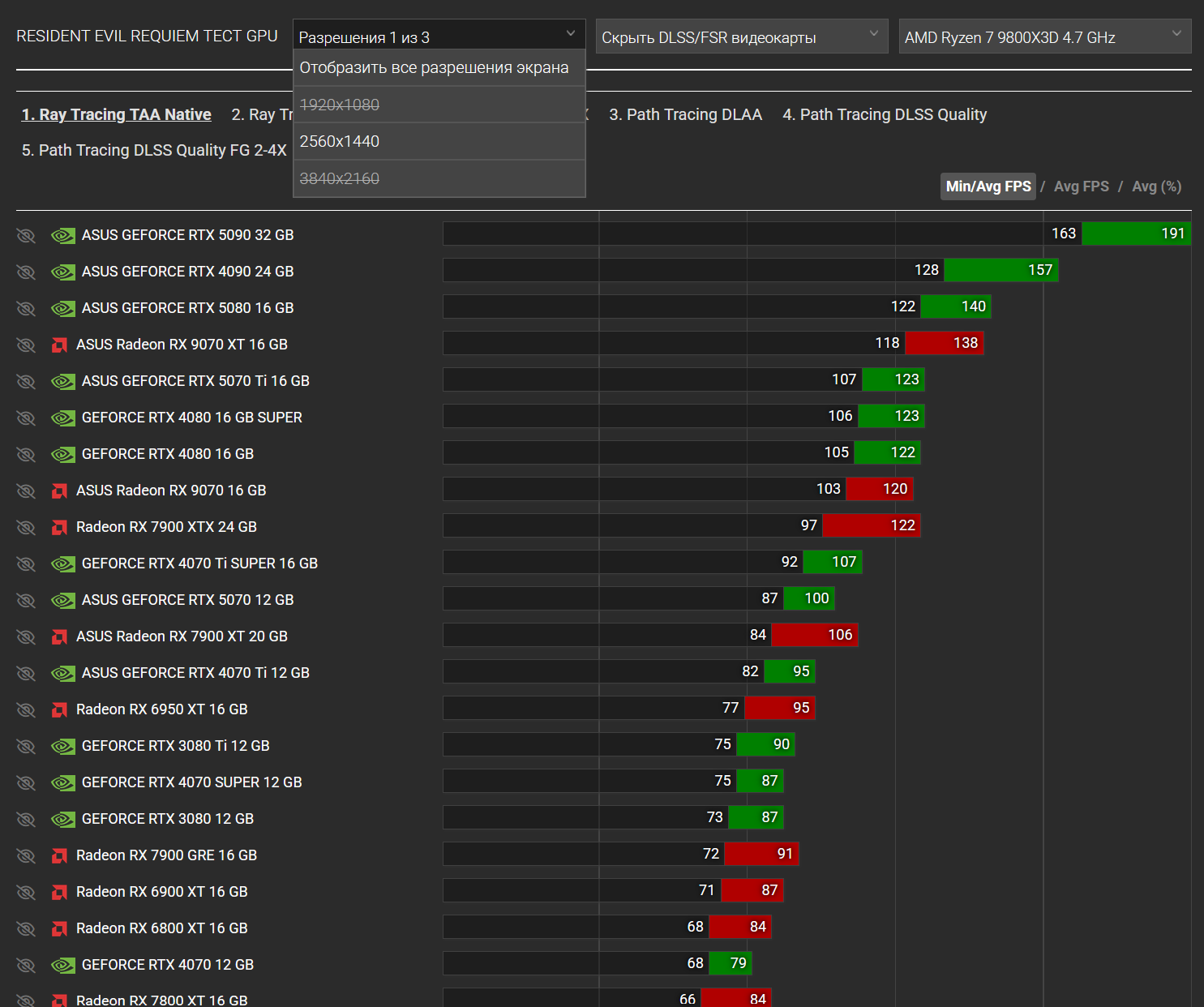Click AMD logo beside ASUS Radeon RX 9070 16 GB
Screen dimensions: 1204x1007
[59, 491]
